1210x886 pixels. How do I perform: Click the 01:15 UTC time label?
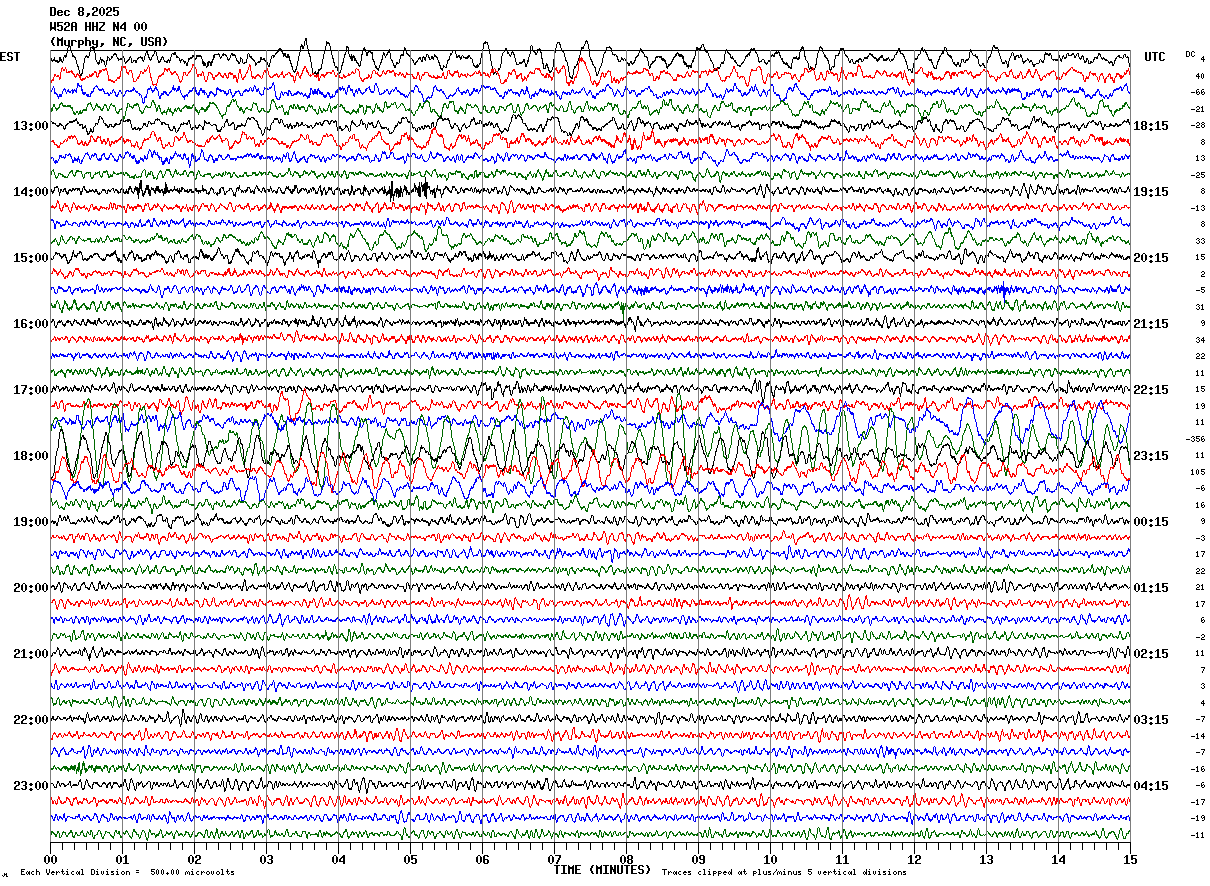[1150, 588]
